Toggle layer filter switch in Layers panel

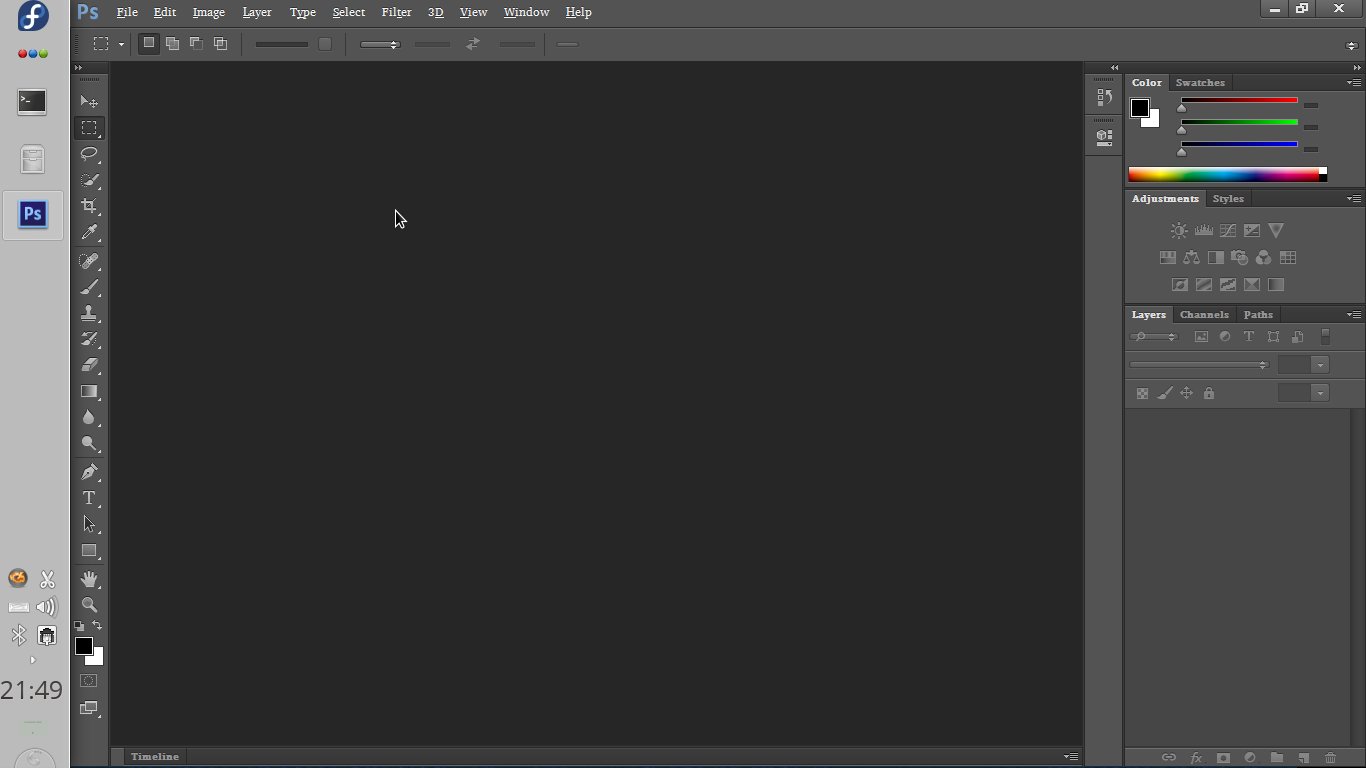1326,337
